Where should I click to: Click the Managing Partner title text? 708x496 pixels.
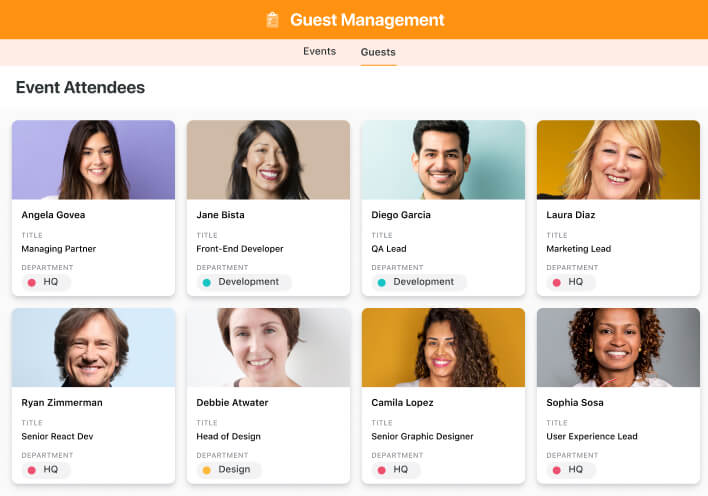pos(59,249)
